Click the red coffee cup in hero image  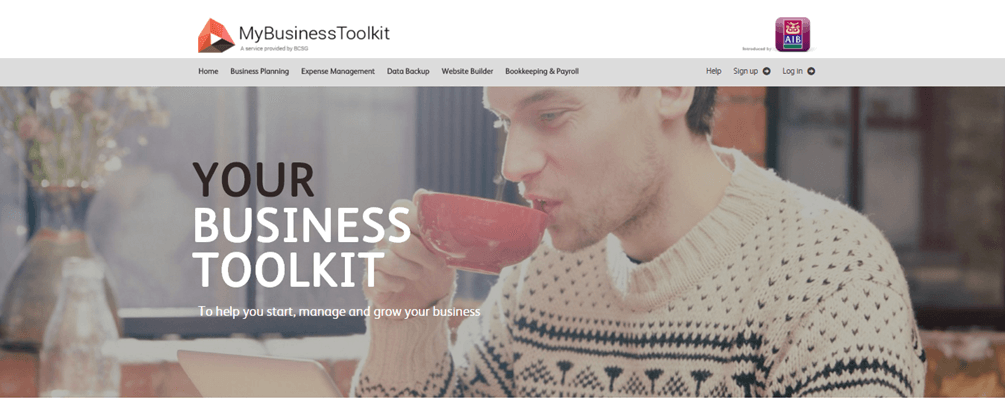pyautogui.click(x=479, y=229)
